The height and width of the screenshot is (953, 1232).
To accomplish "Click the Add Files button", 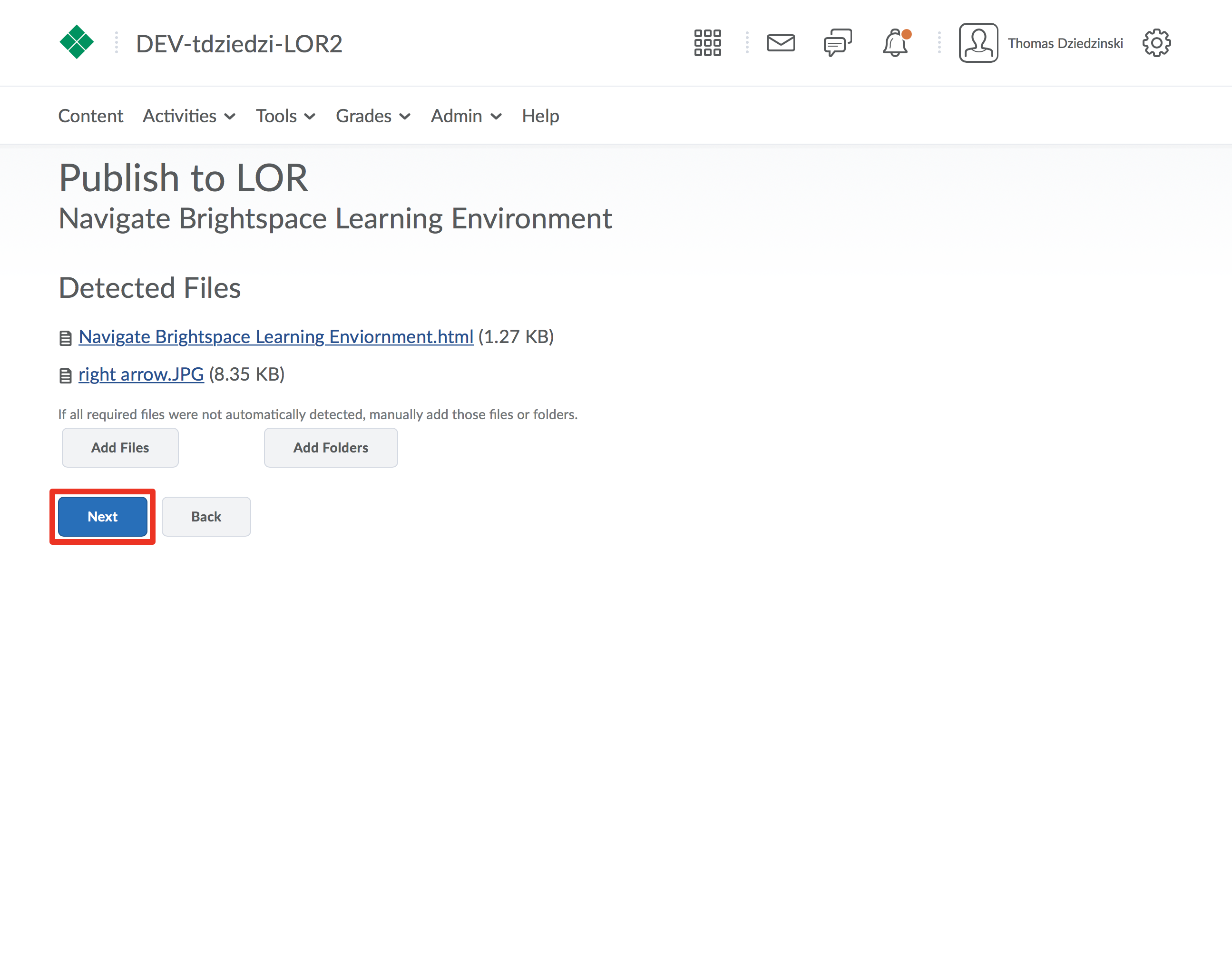I will pyautogui.click(x=120, y=447).
